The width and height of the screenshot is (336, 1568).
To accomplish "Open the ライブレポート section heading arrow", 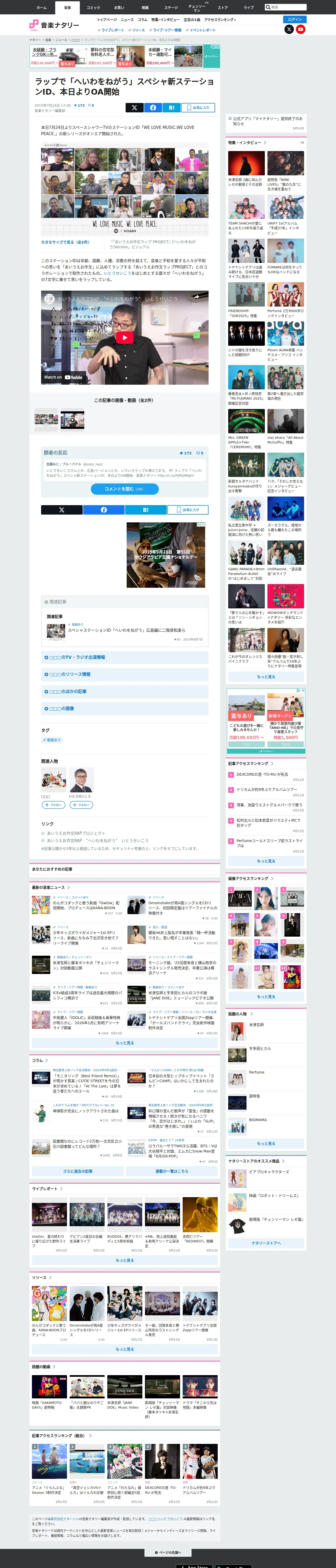I will click(x=61, y=1189).
